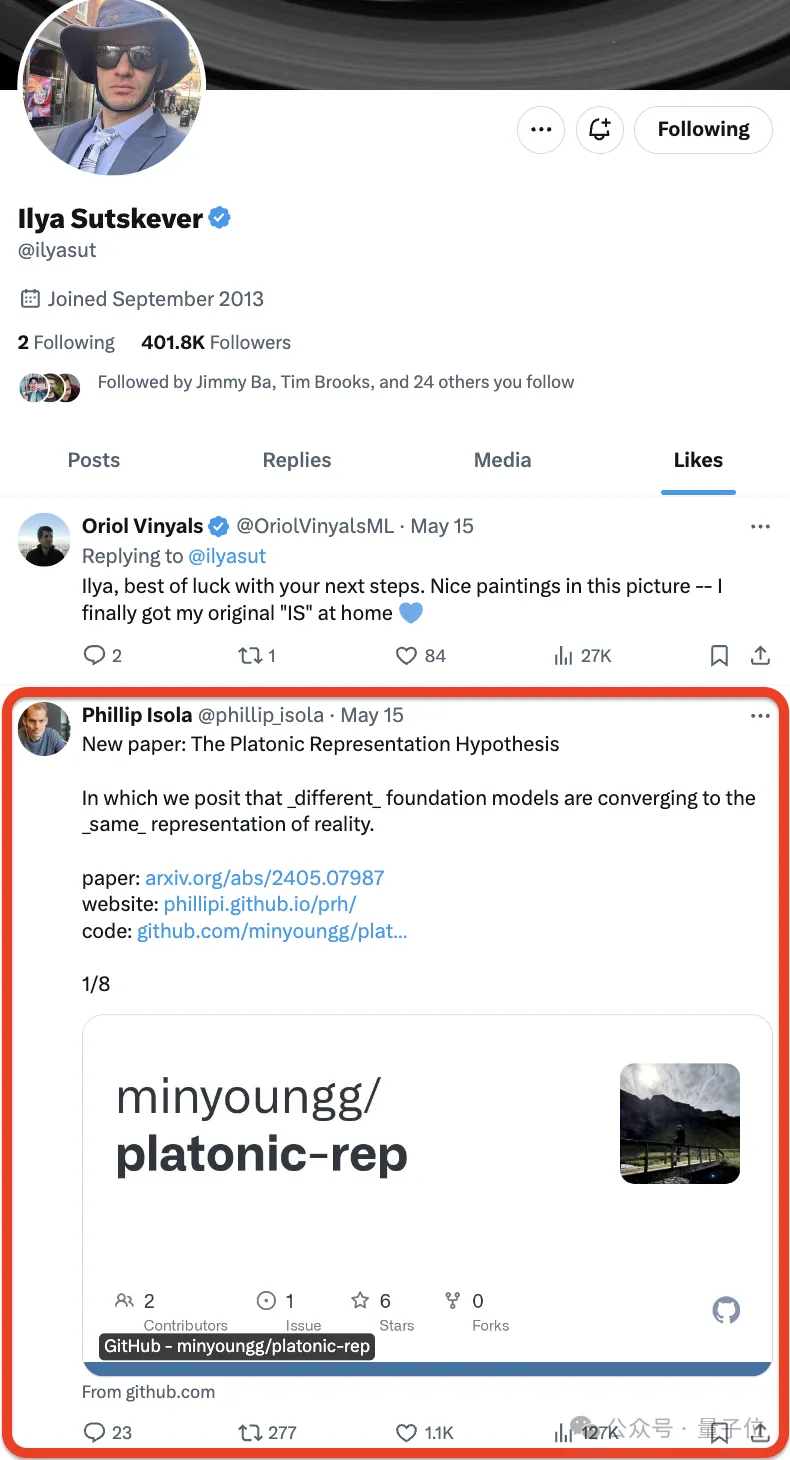Open the platonic-rep repository preview image
Viewport: 790px width, 1460px height.
[680, 1122]
